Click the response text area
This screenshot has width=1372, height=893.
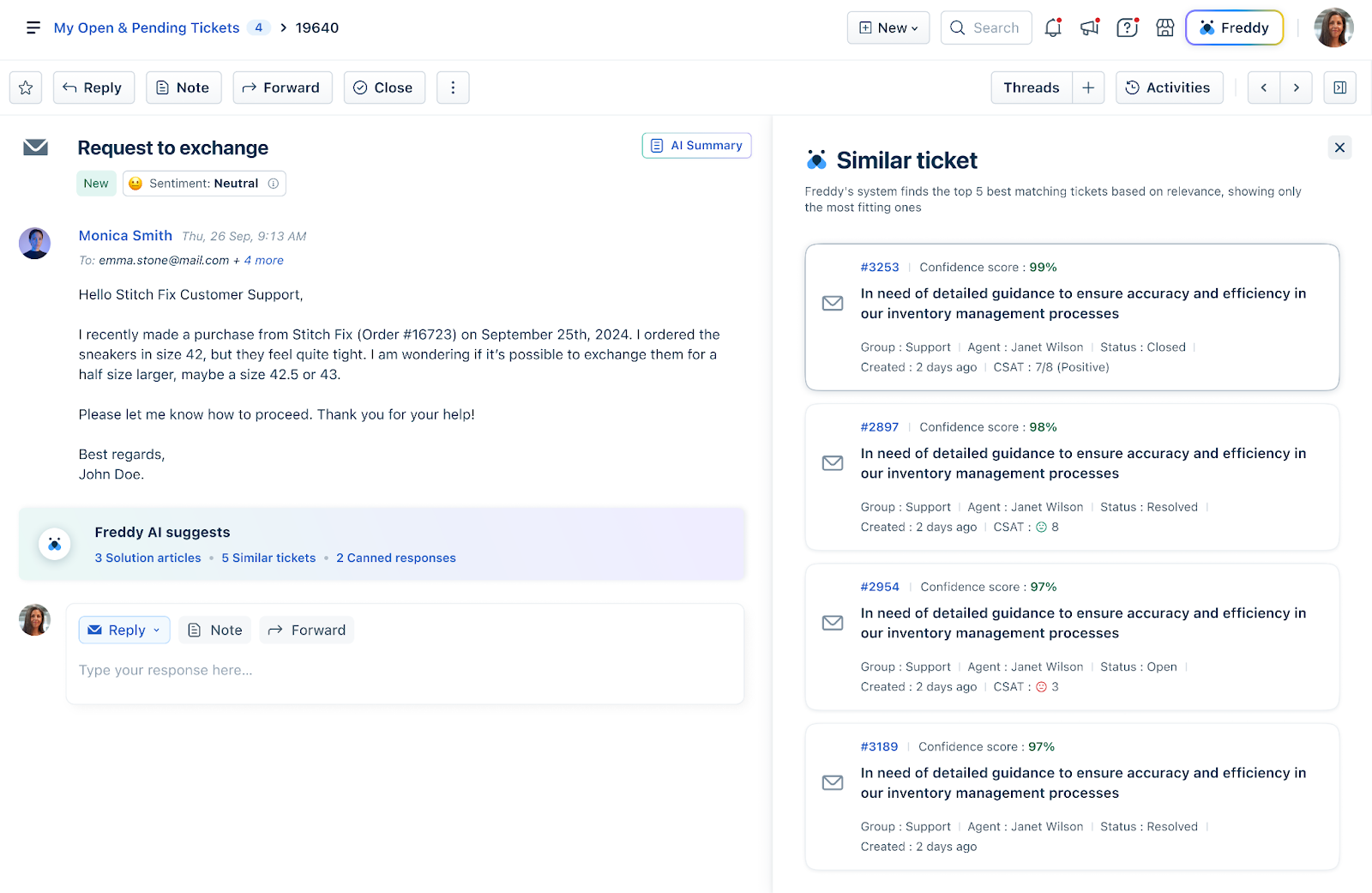(x=405, y=671)
